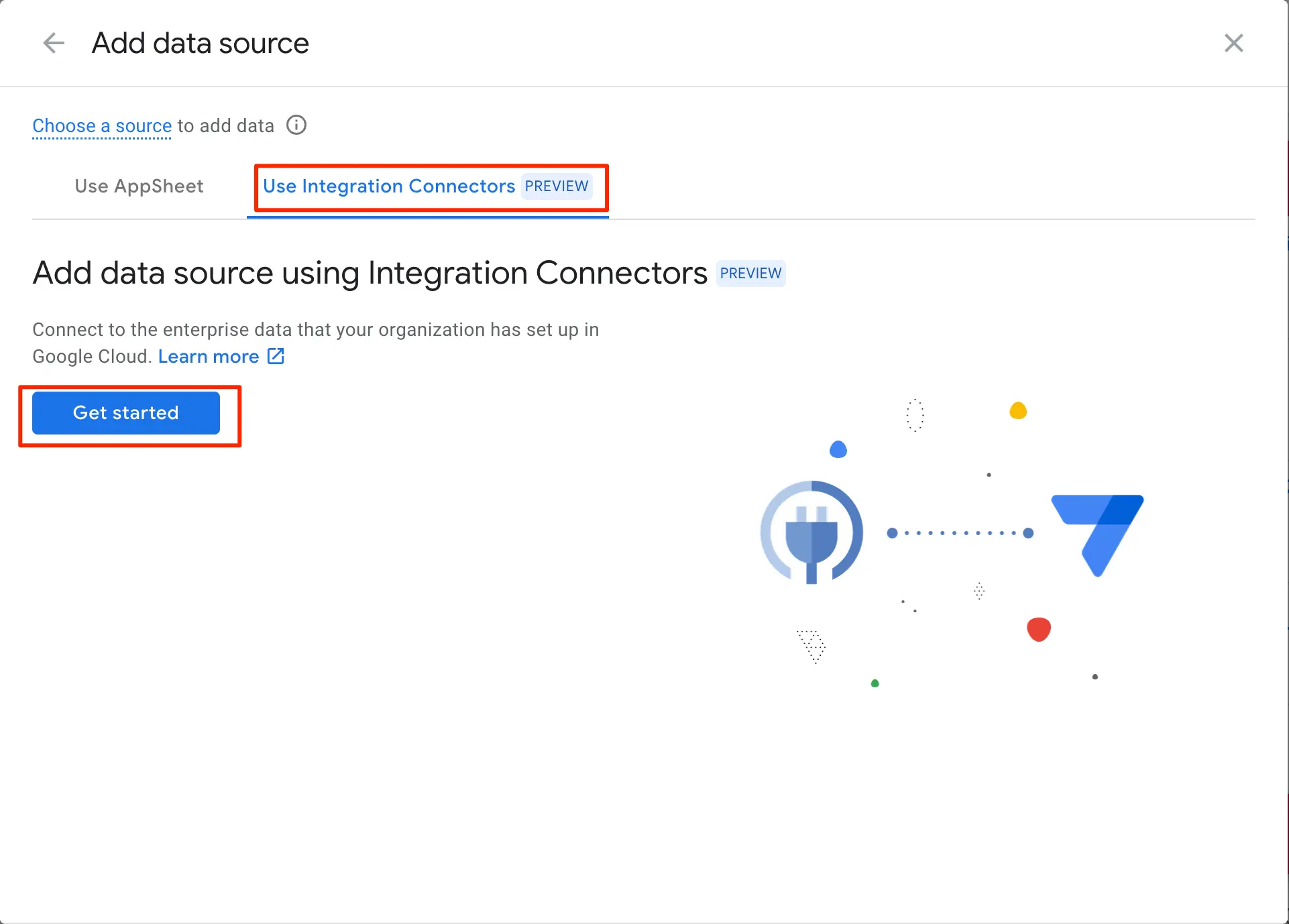Click the 'Add data source' dialog title
Image resolution: width=1289 pixels, height=924 pixels.
[x=201, y=44]
